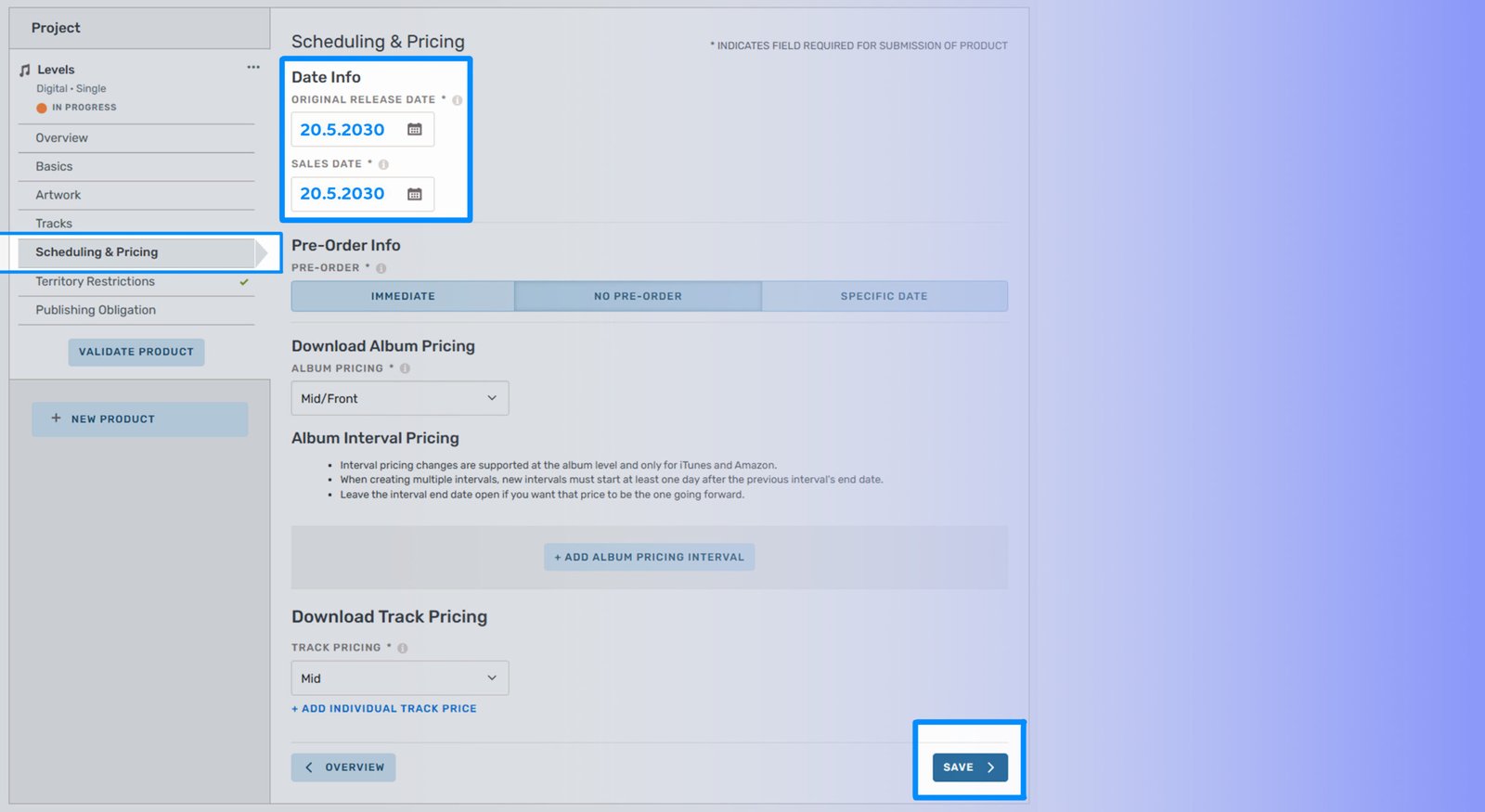The width and height of the screenshot is (1485, 812).
Task: Expand the Track Pricing dropdown
Action: (x=399, y=678)
